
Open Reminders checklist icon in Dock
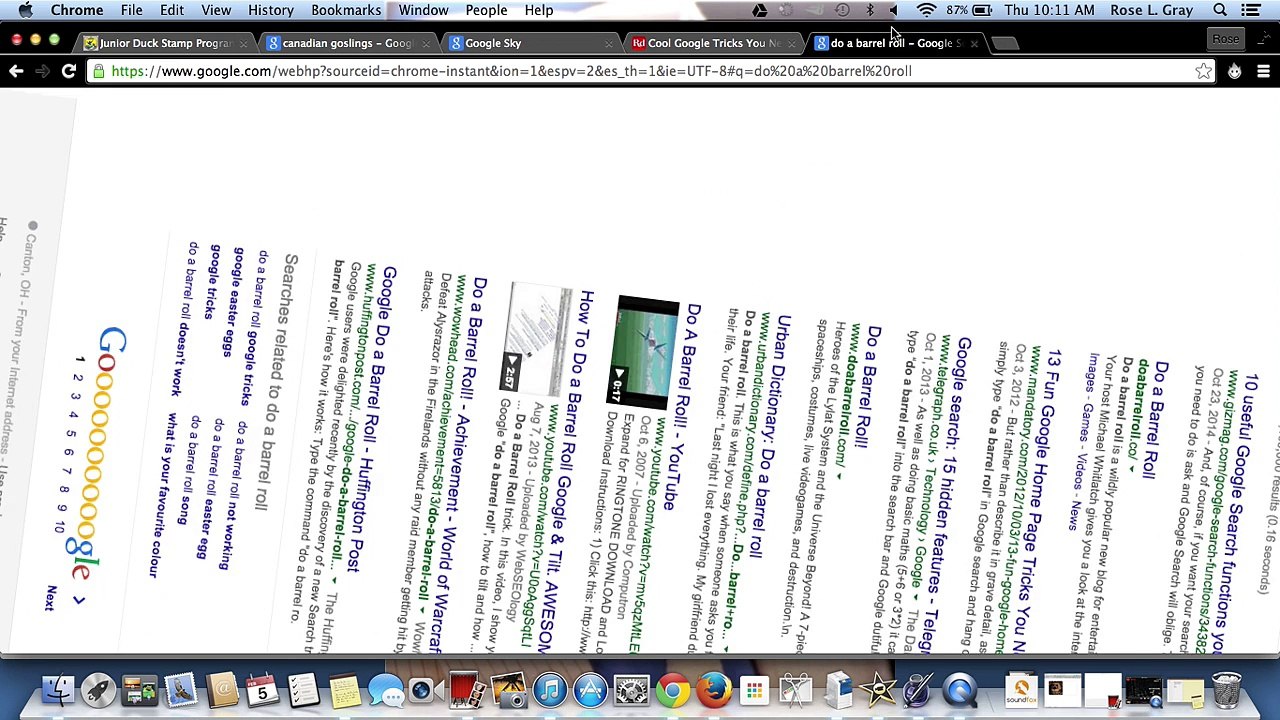tap(303, 690)
